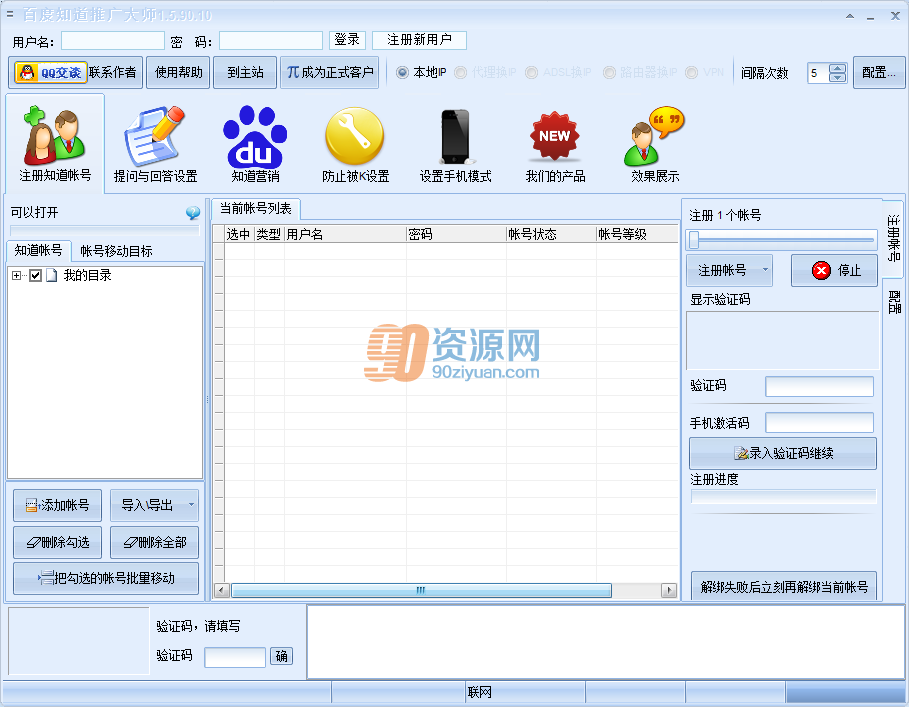Click the 注册进度 progress bar
The image size is (909, 707).
pos(783,497)
